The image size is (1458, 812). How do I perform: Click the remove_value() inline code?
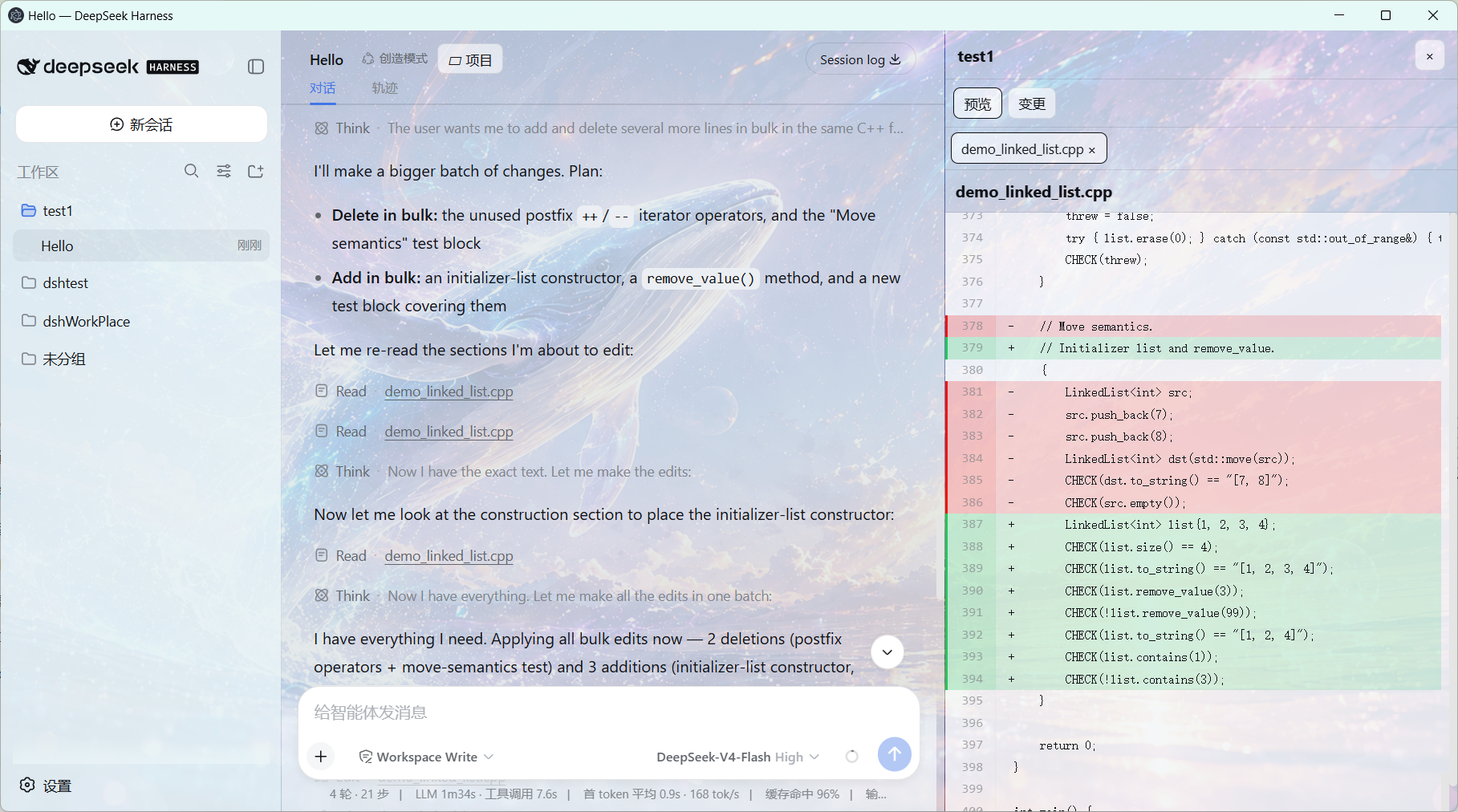tap(701, 278)
